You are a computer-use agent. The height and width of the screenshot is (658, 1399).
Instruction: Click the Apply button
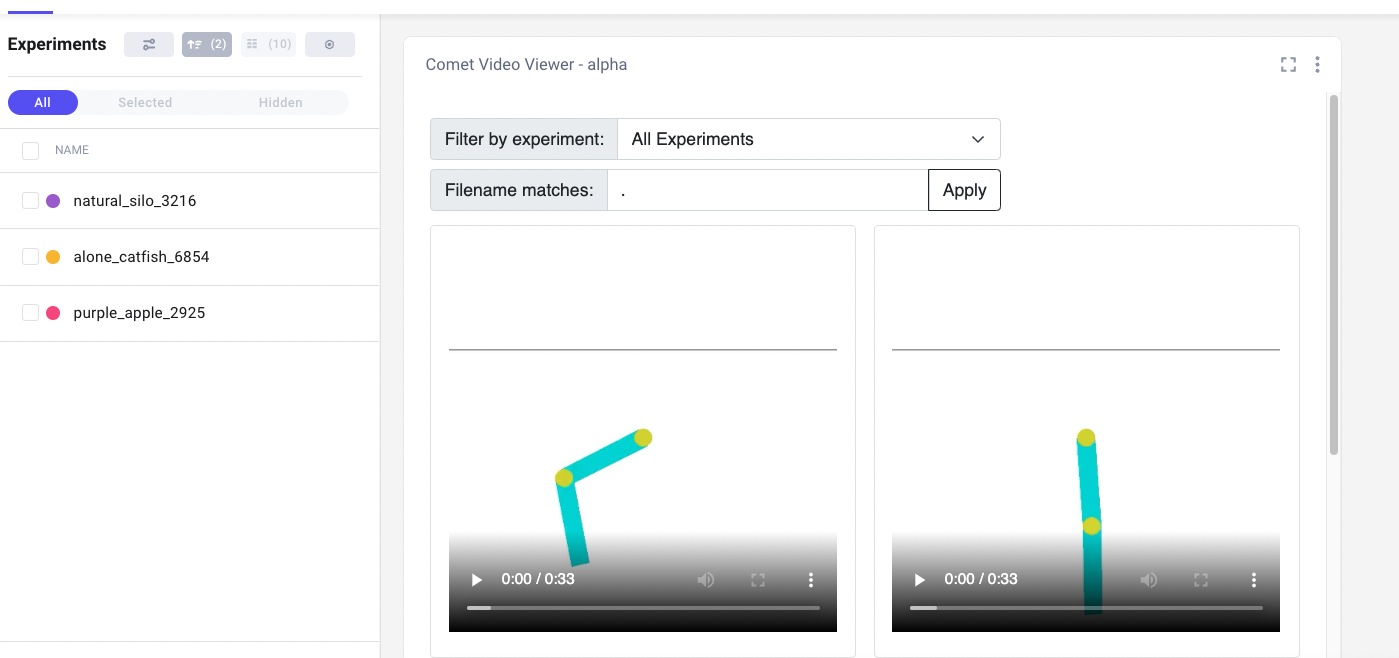(964, 190)
